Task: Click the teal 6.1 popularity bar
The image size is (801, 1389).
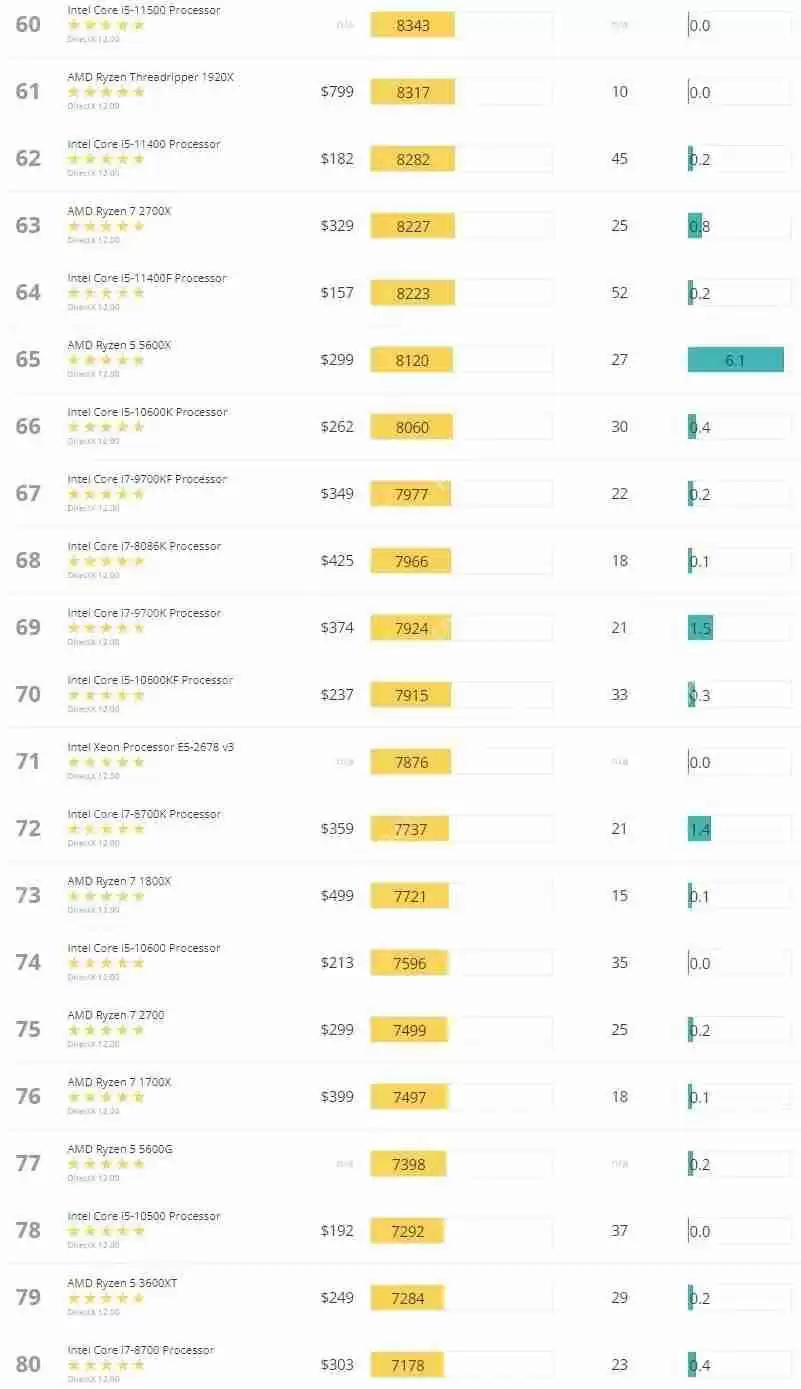Action: click(x=735, y=360)
